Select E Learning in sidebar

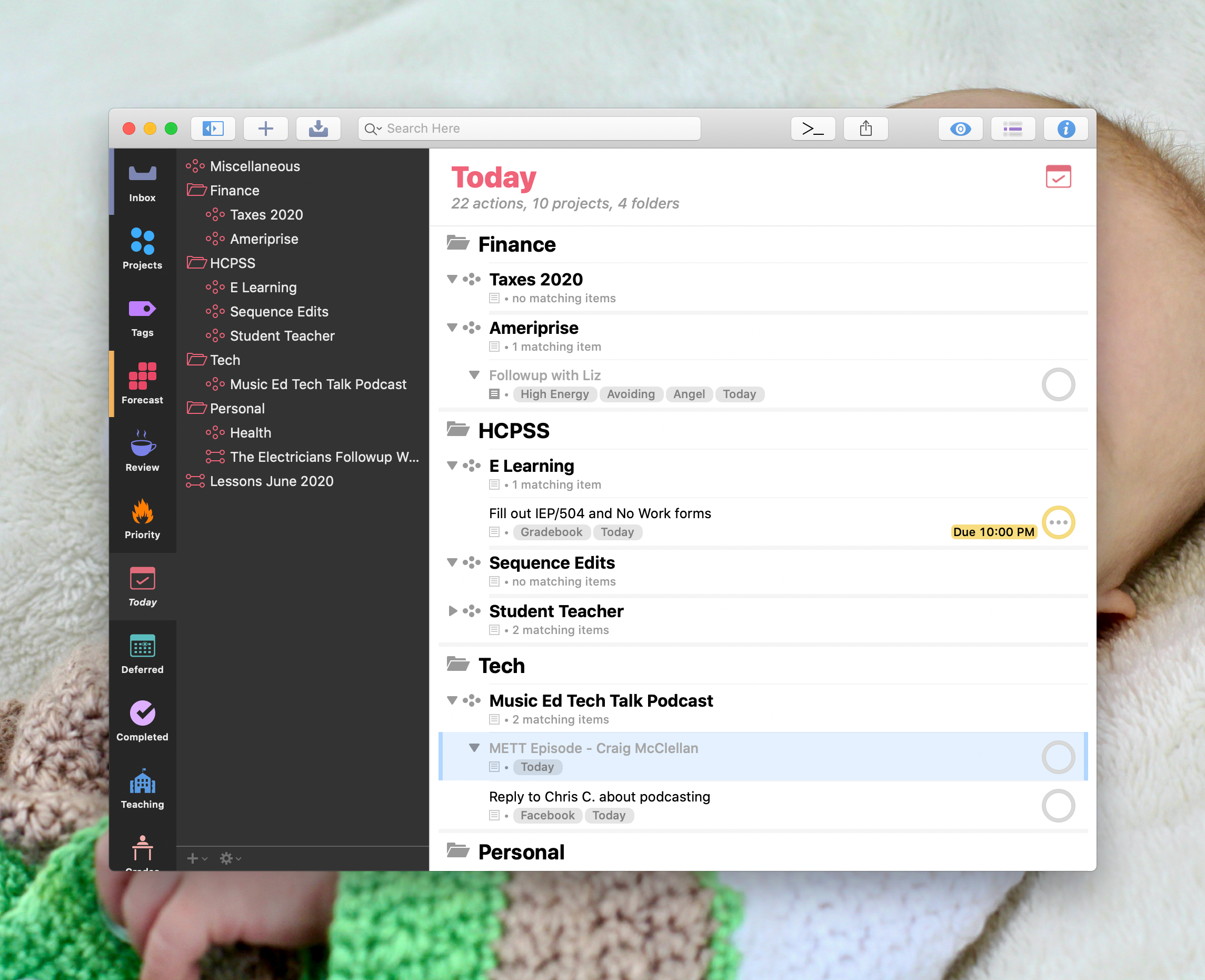[303, 288]
